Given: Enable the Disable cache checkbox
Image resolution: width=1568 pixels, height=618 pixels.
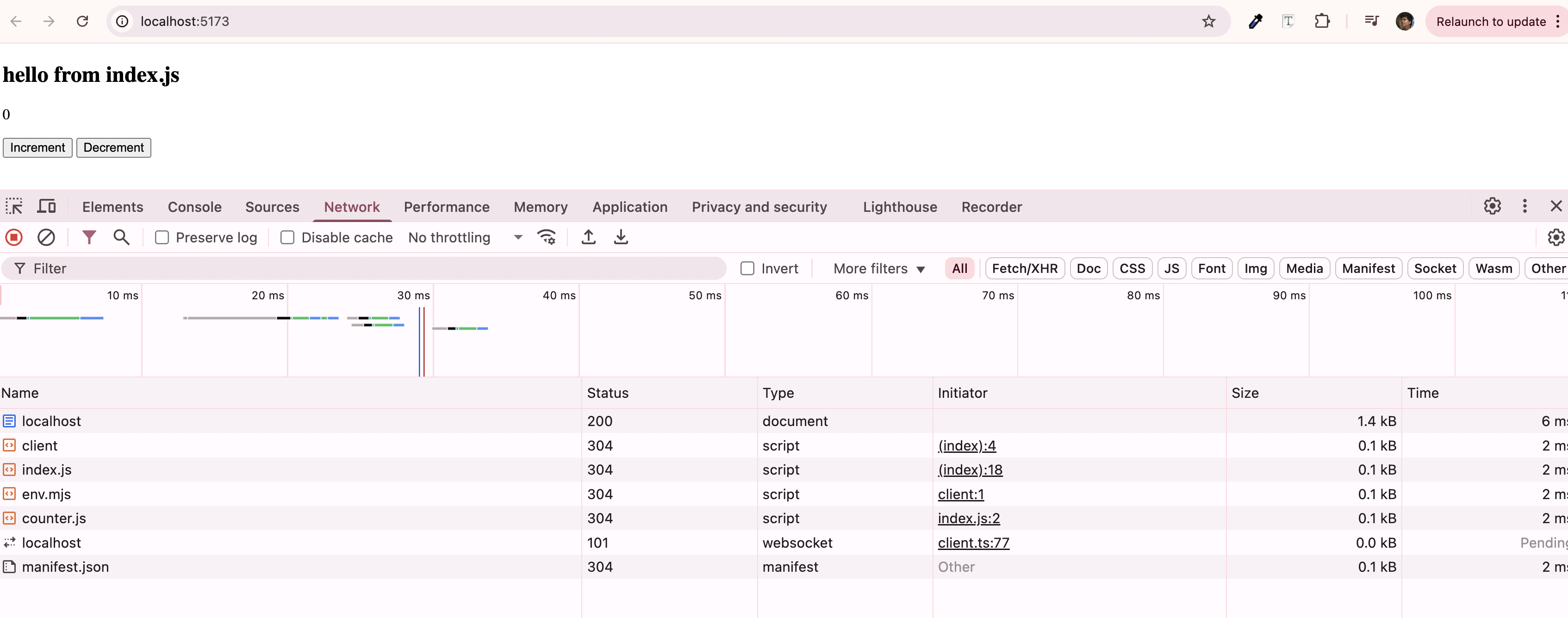Looking at the screenshot, I should coord(286,237).
